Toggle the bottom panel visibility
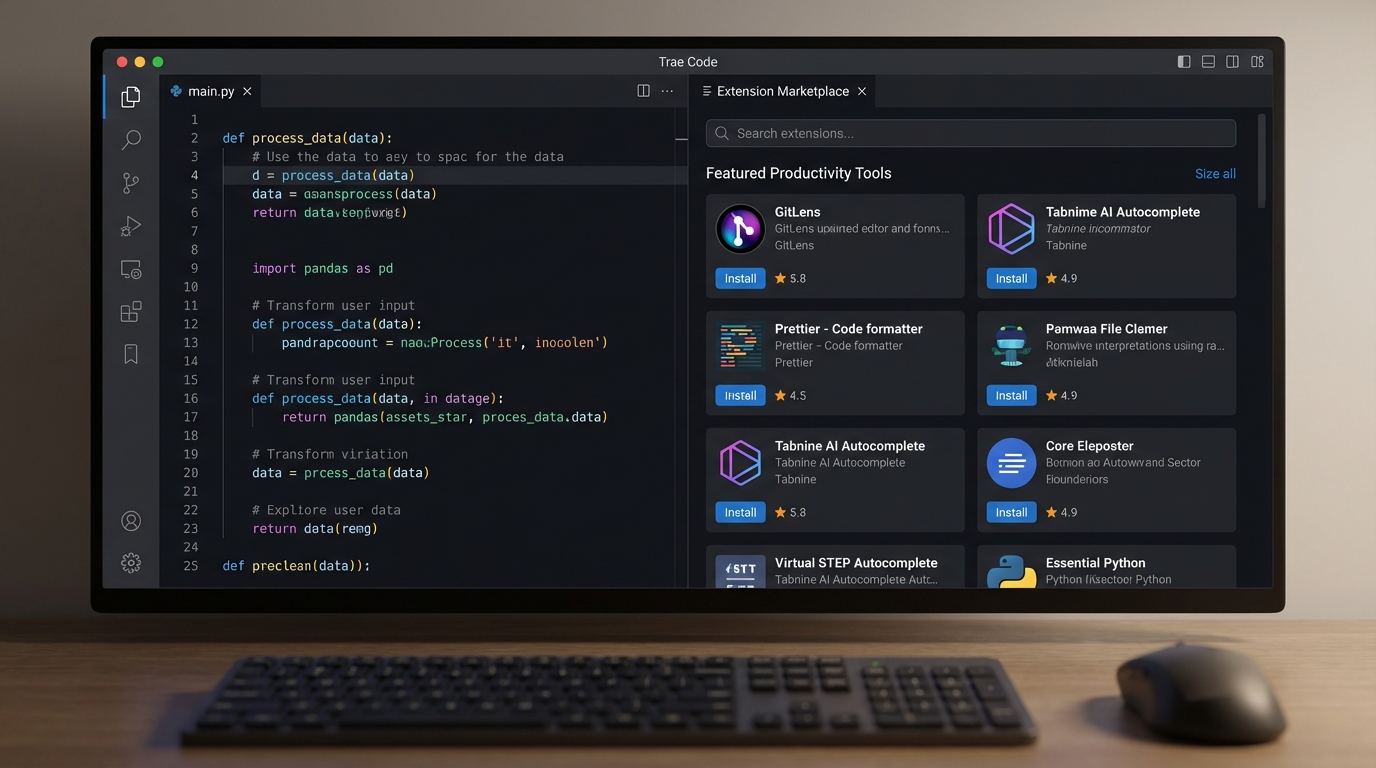The height and width of the screenshot is (768, 1376). (1206, 61)
